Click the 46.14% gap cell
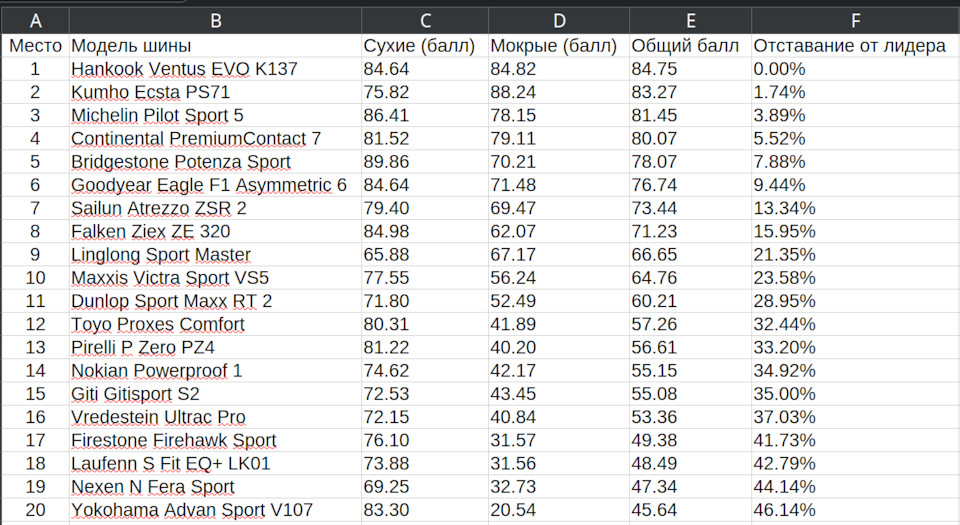This screenshot has height=525, width=960. pos(855,511)
